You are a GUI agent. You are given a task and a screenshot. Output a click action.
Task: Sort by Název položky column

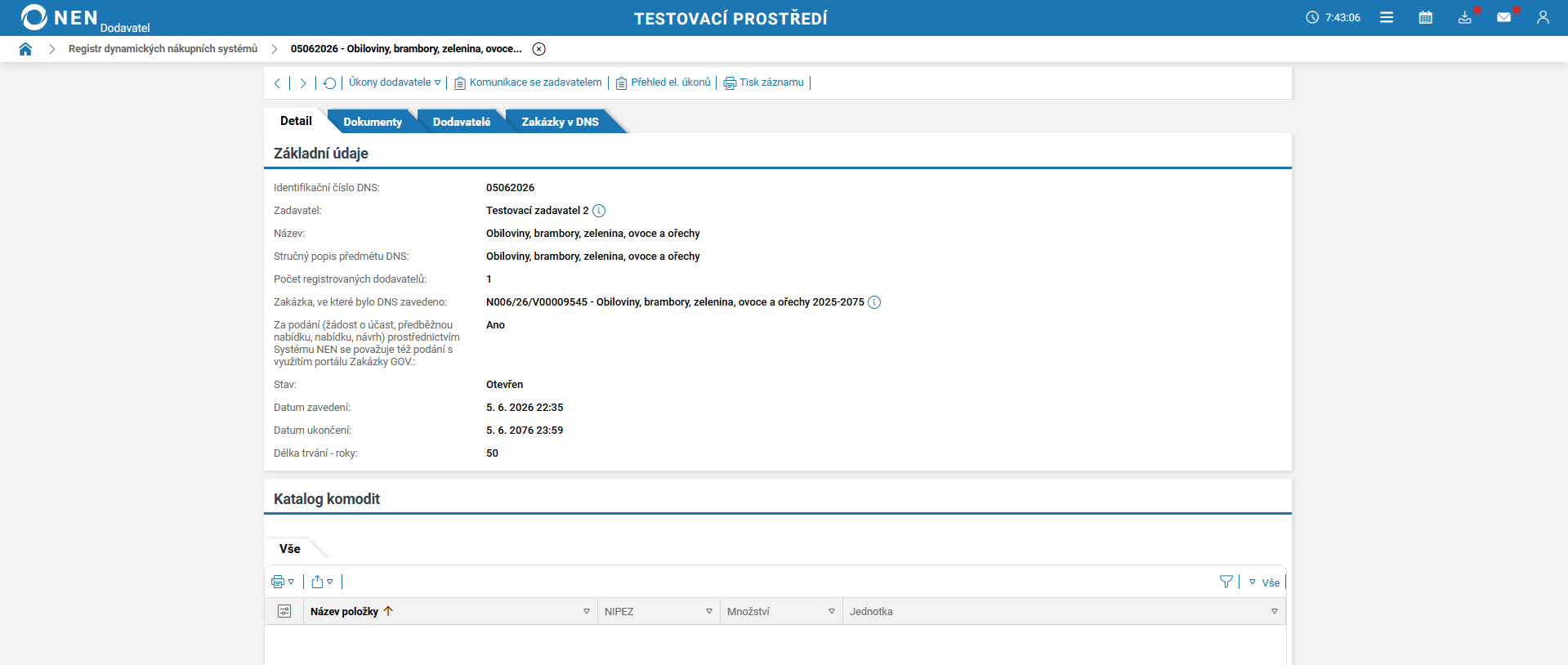tap(351, 611)
